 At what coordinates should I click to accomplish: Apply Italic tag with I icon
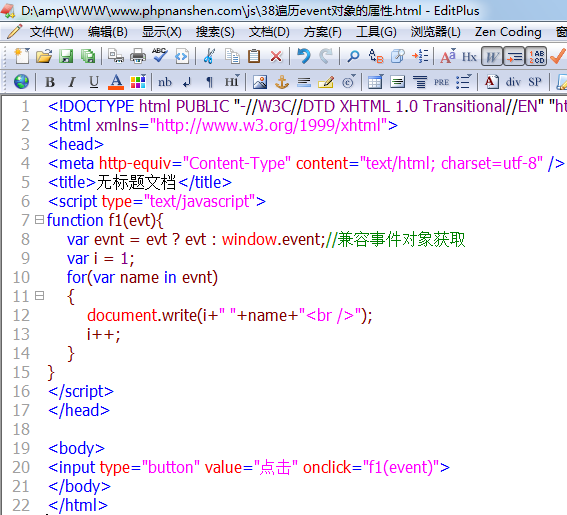coord(72,82)
